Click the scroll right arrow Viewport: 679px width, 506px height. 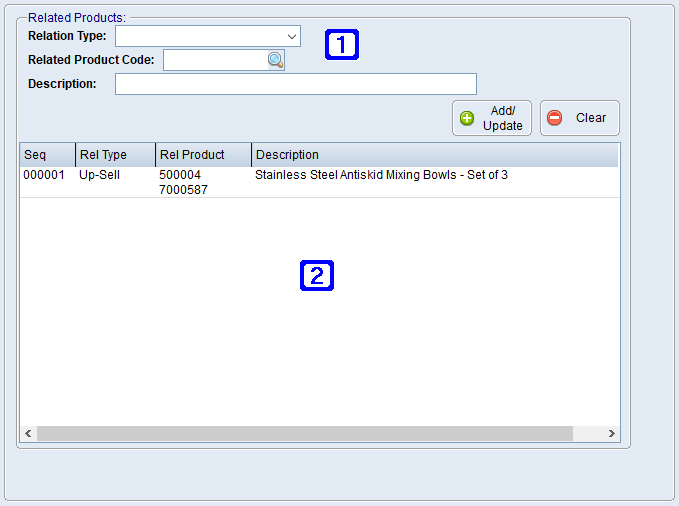611,434
